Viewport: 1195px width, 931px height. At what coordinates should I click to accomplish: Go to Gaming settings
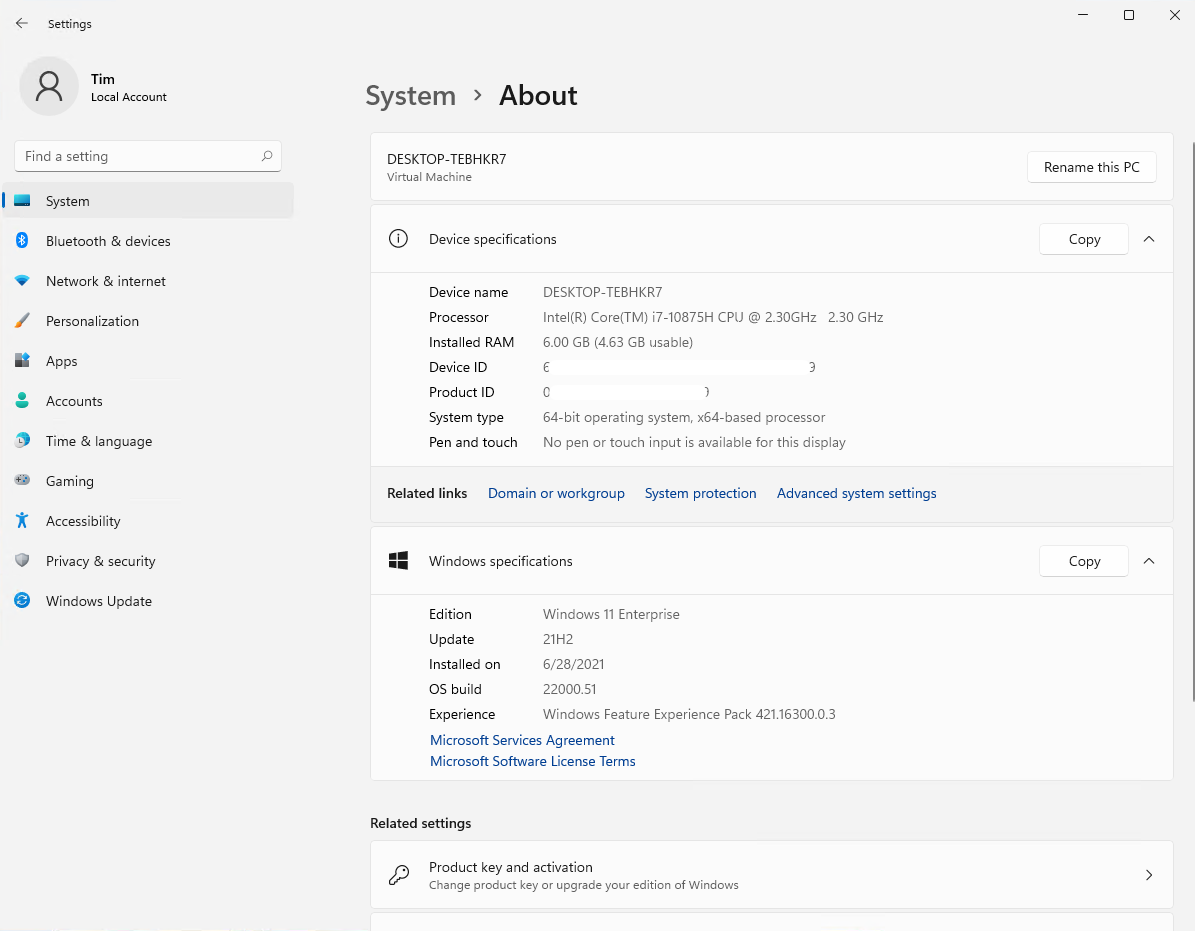(149, 481)
